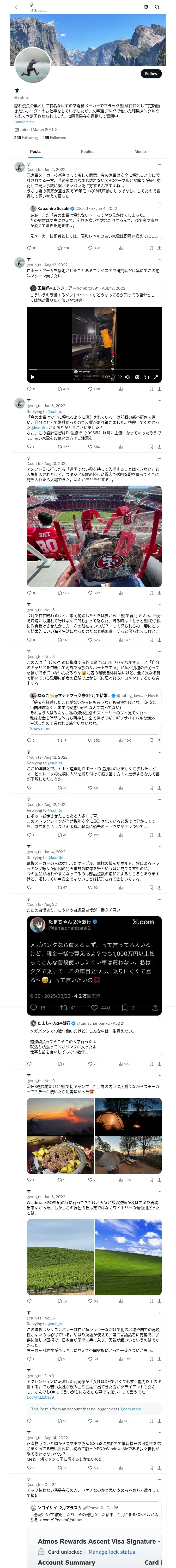Toggle picture-in-picture on the video player
176x1568 pixels.
[146, 377]
